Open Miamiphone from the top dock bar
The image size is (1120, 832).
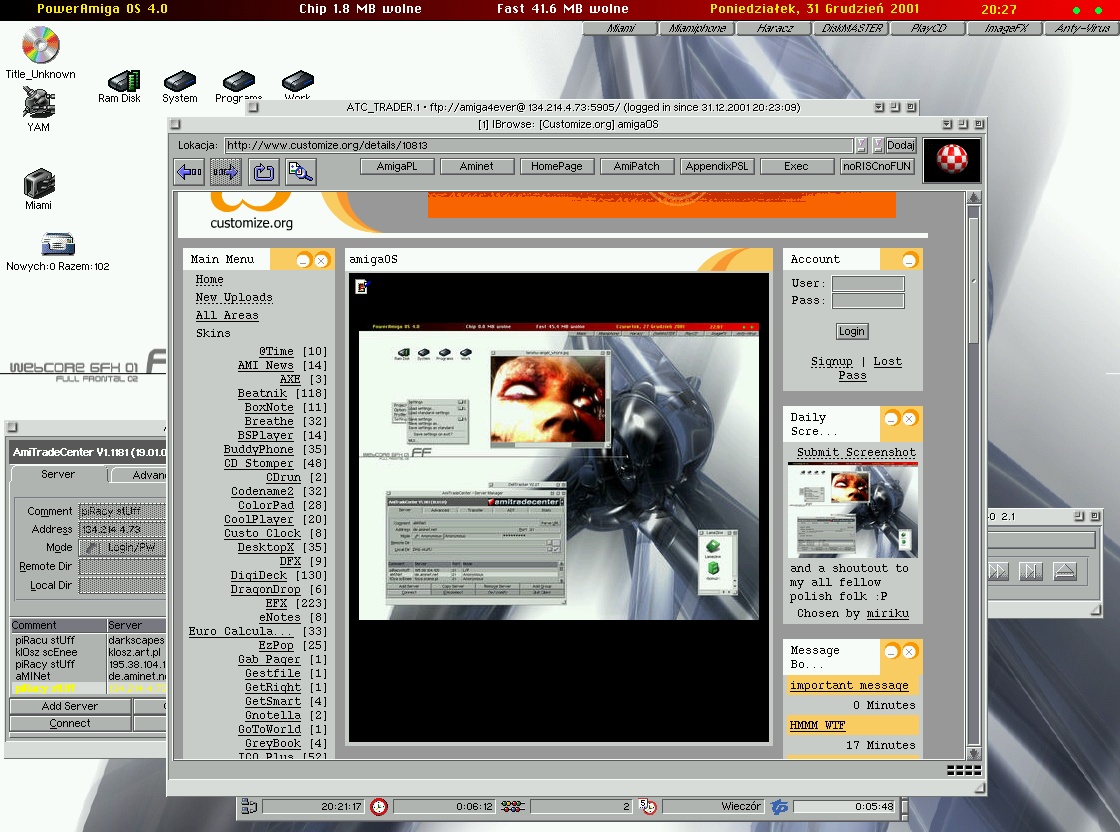[697, 29]
